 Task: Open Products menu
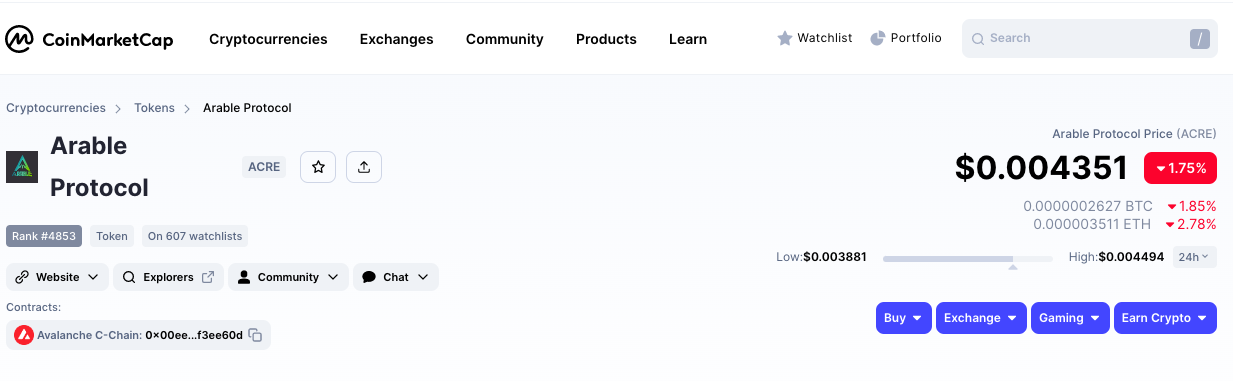[606, 39]
